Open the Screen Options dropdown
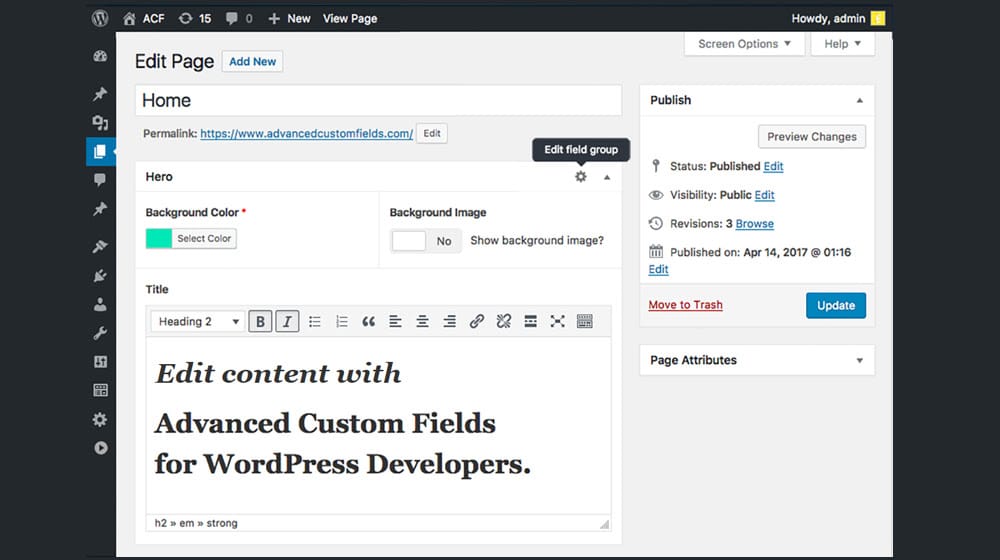The height and width of the screenshot is (560, 1000). click(744, 43)
